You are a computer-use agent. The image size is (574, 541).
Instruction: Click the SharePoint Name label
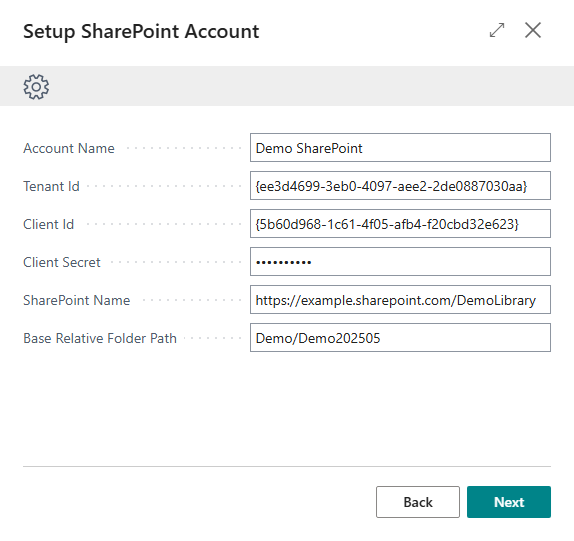pos(77,301)
